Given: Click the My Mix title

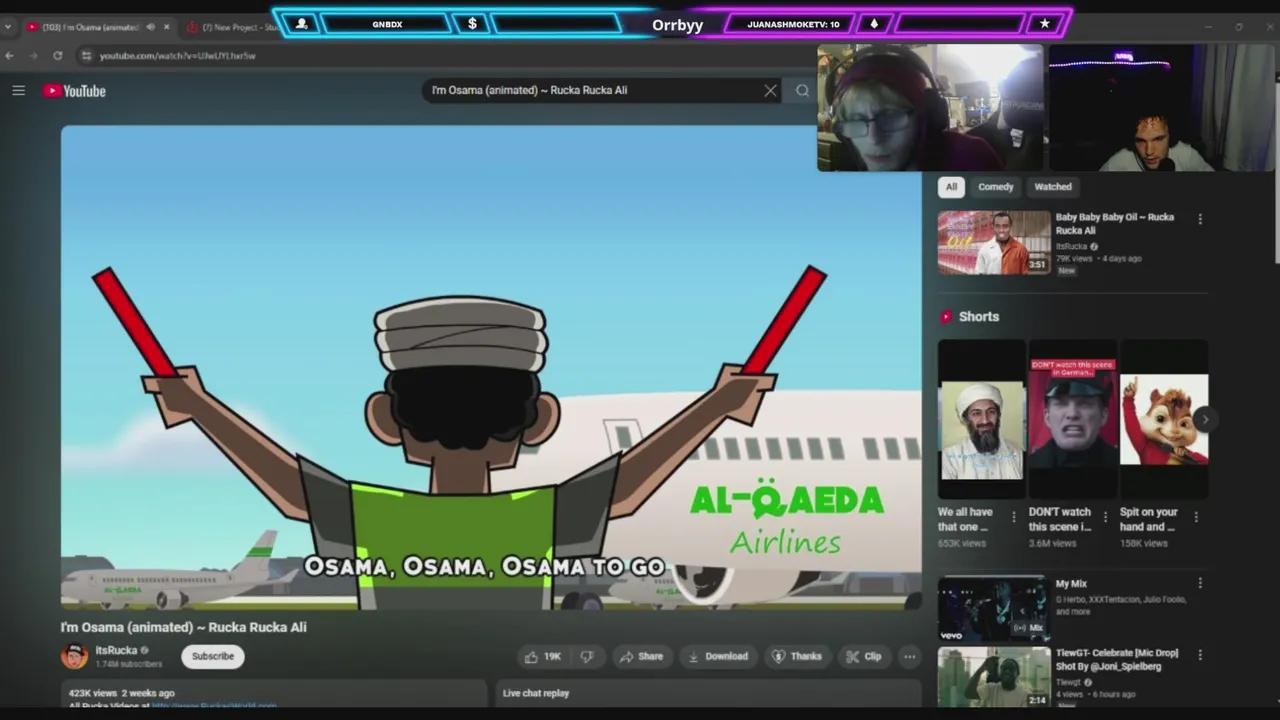Looking at the screenshot, I should (x=1071, y=584).
